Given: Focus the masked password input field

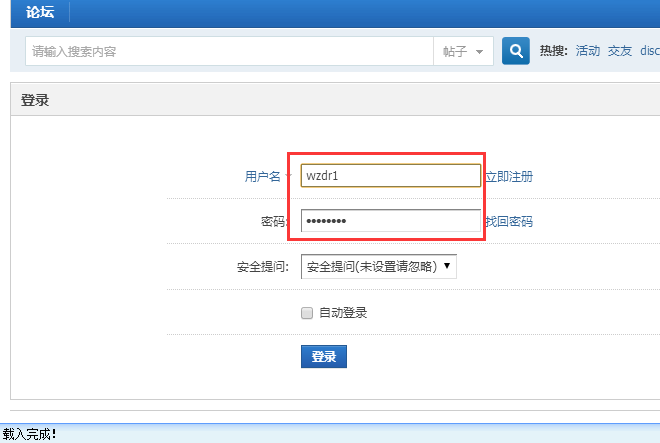Looking at the screenshot, I should point(390,221).
